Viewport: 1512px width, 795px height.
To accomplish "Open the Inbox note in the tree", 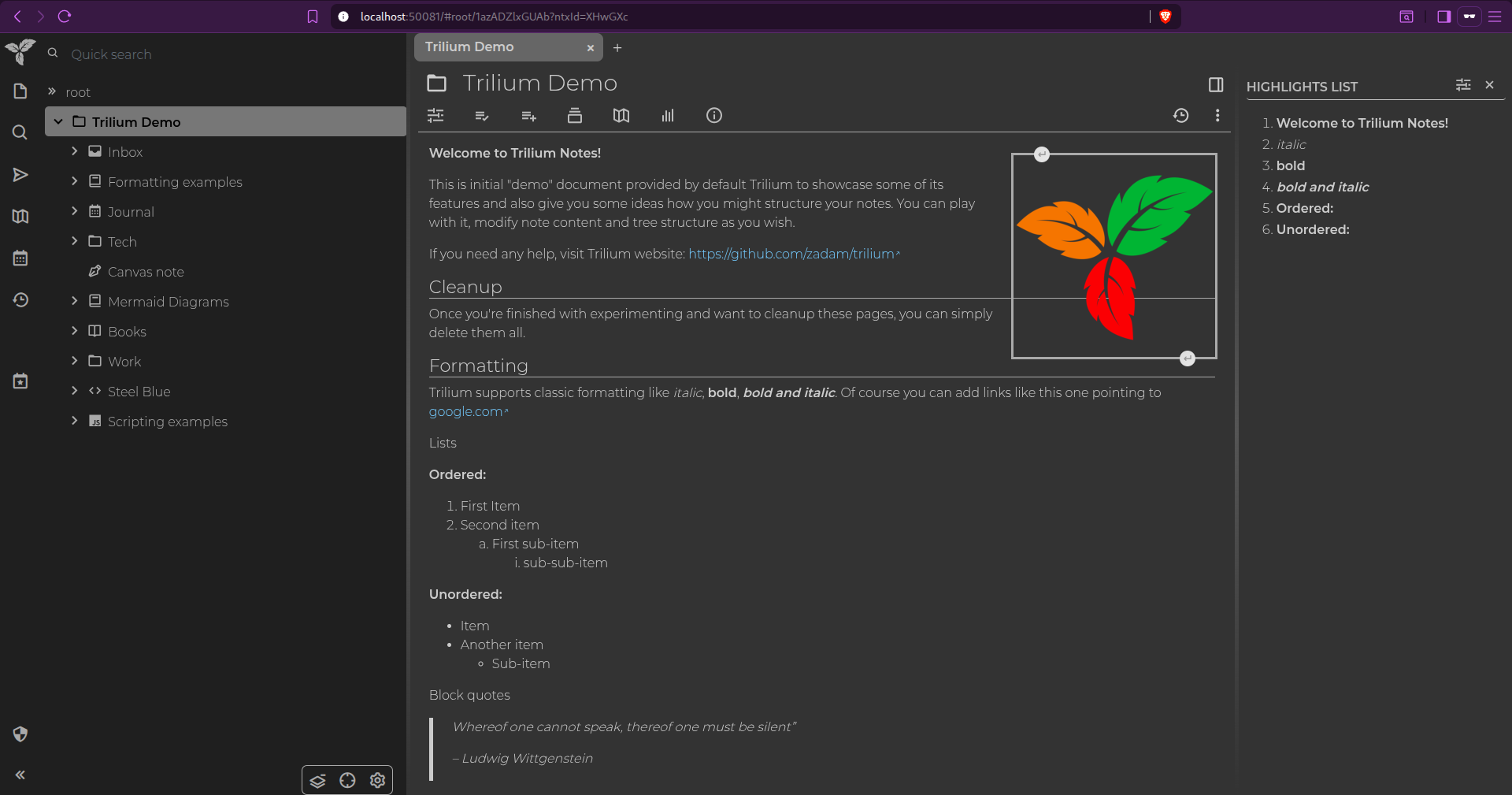I will pos(125,152).
